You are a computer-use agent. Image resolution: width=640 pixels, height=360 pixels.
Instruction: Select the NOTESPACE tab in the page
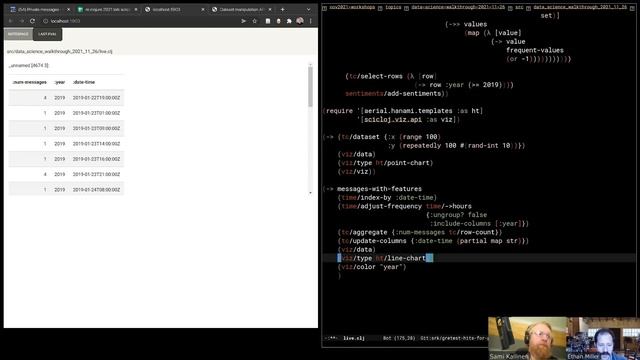[18, 34]
